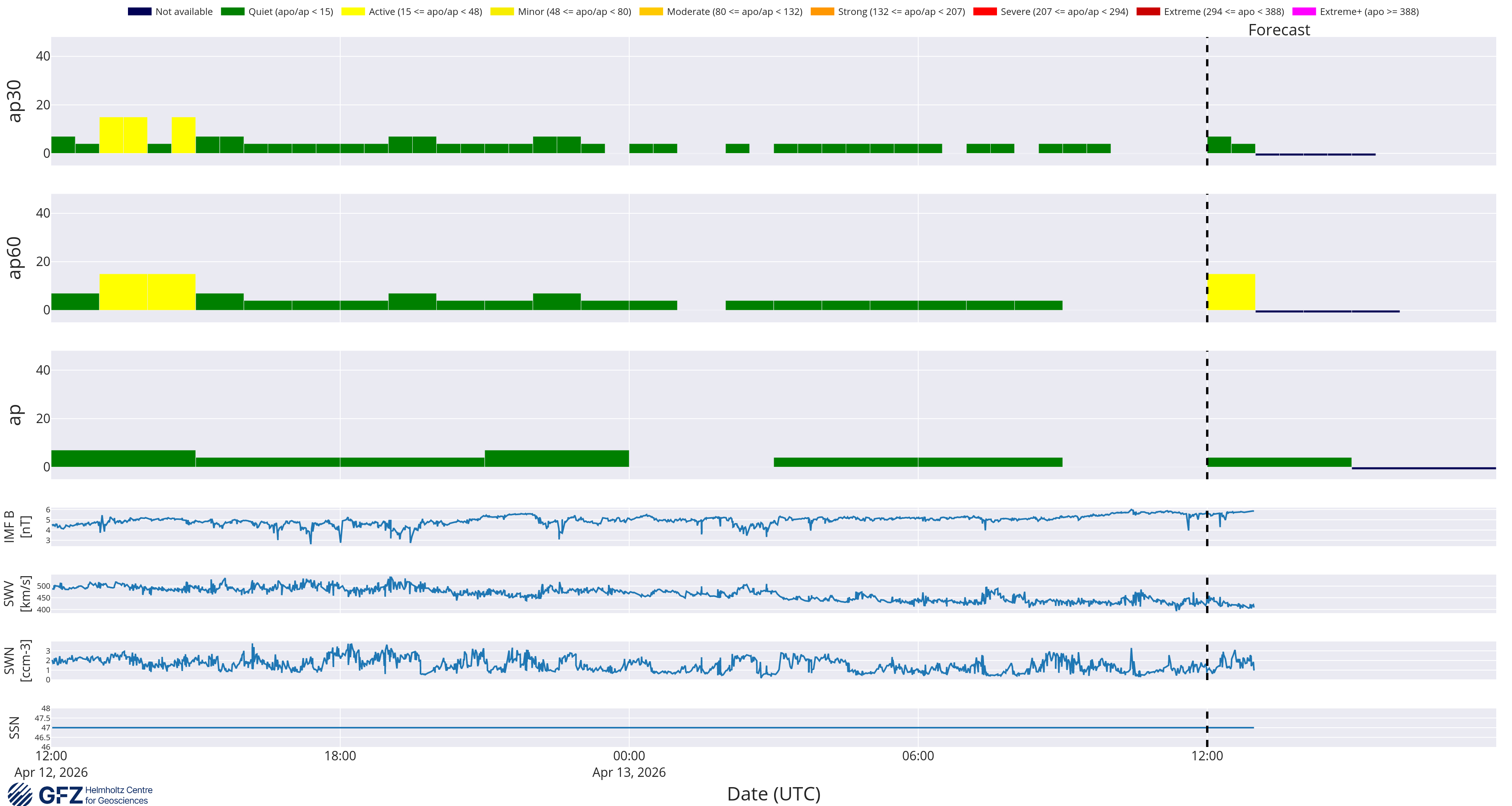1512x806 pixels.
Task: Click the SSN flat line at 47
Action: pos(653,727)
